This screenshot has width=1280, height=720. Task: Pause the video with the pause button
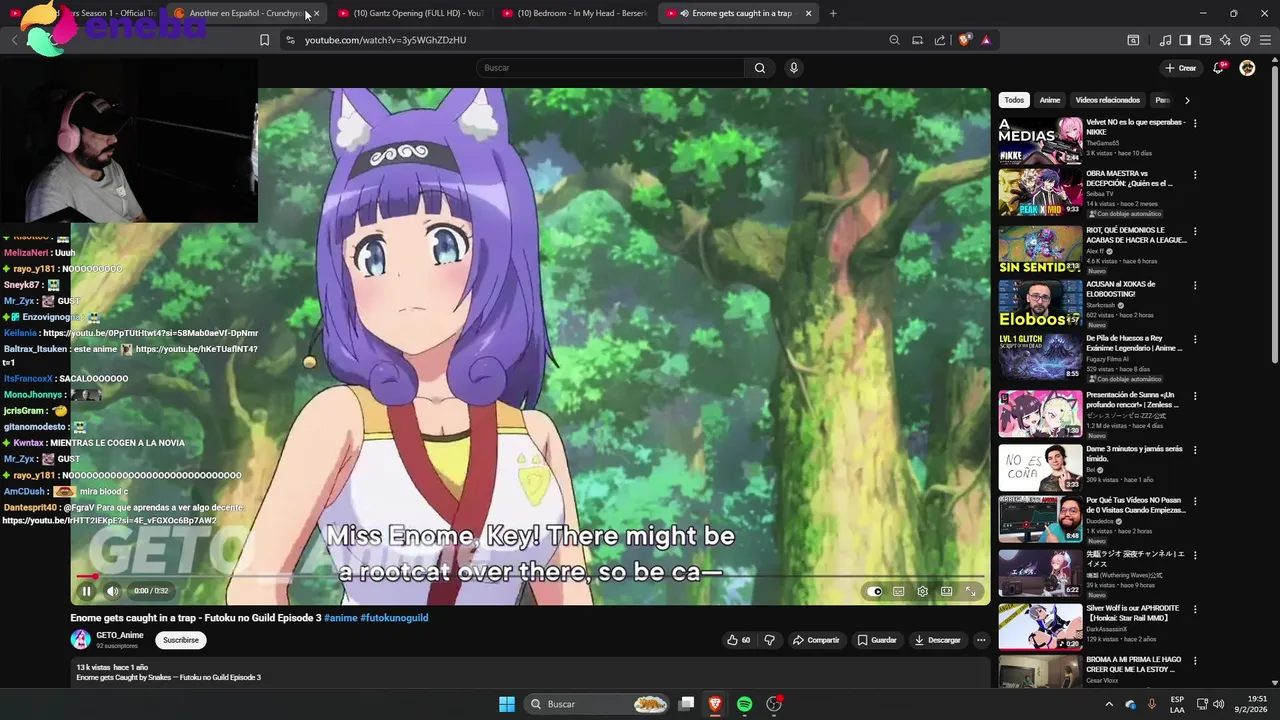tap(86, 591)
